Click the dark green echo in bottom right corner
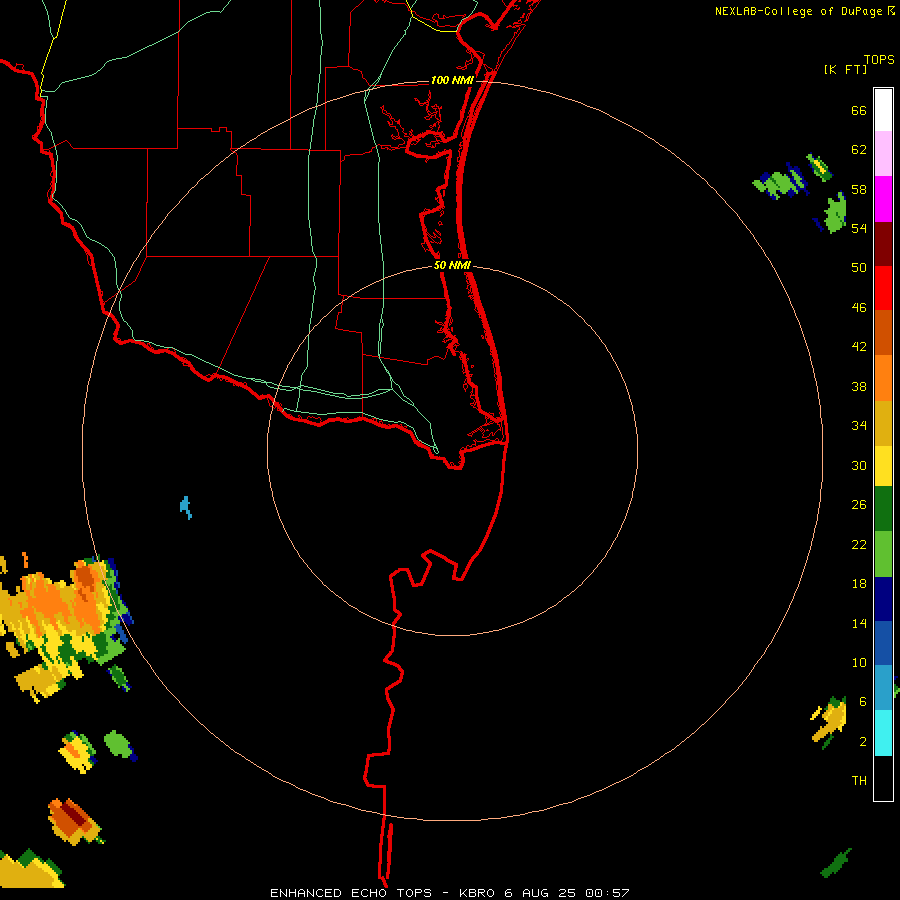Screen dimensions: 900x900 pos(836,863)
